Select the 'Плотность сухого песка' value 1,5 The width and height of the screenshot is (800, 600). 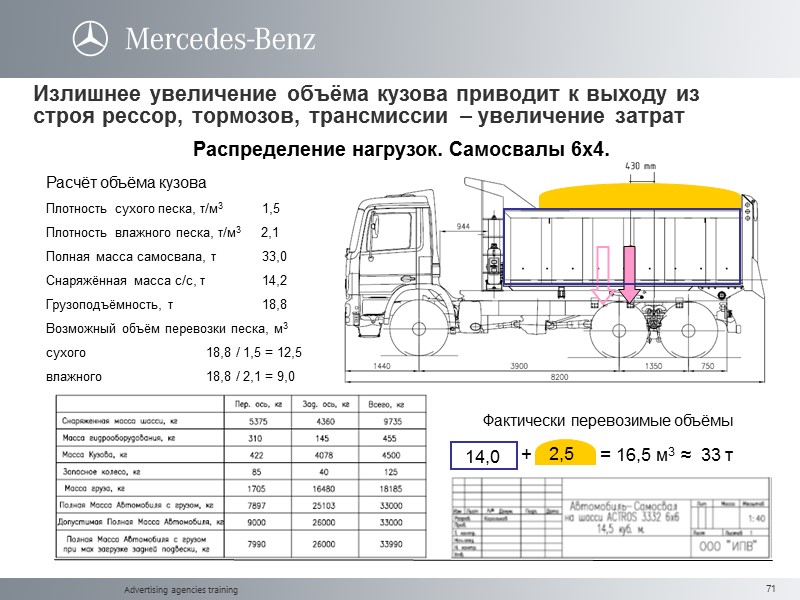pos(271,208)
